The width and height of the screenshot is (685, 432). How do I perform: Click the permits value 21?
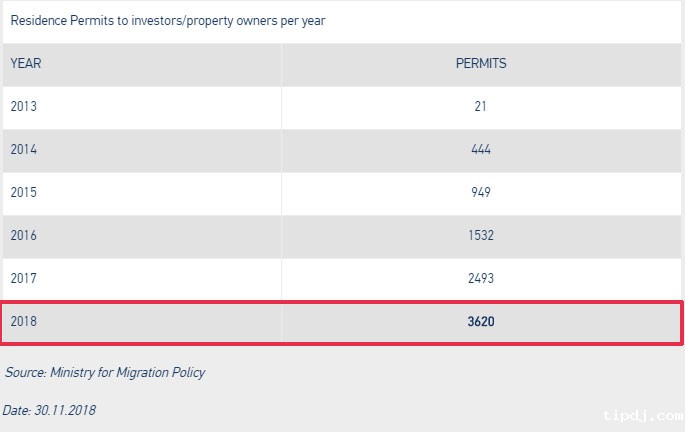point(481,107)
